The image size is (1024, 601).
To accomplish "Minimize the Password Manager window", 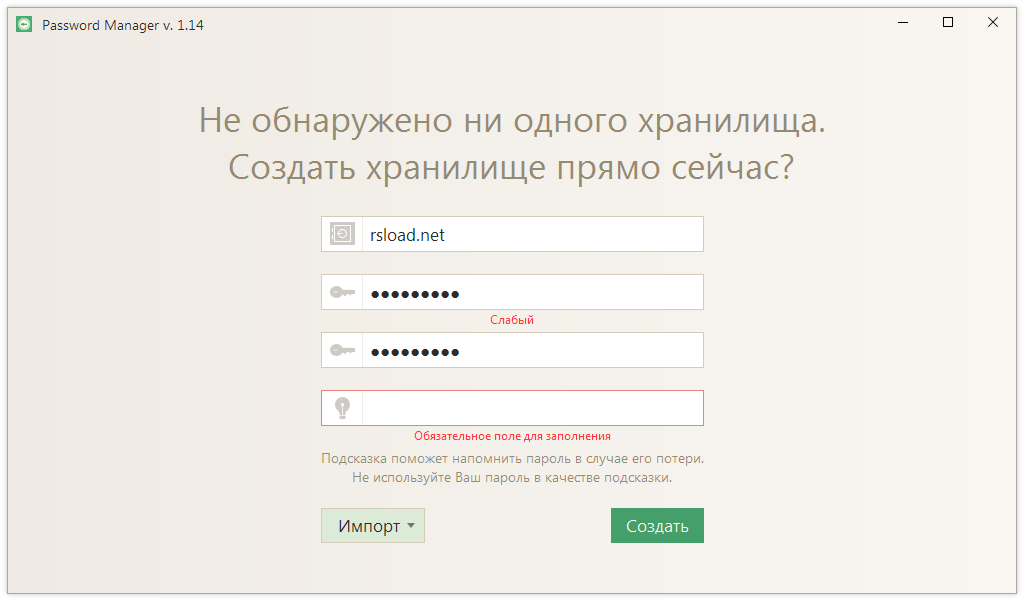I will pyautogui.click(x=902, y=22).
